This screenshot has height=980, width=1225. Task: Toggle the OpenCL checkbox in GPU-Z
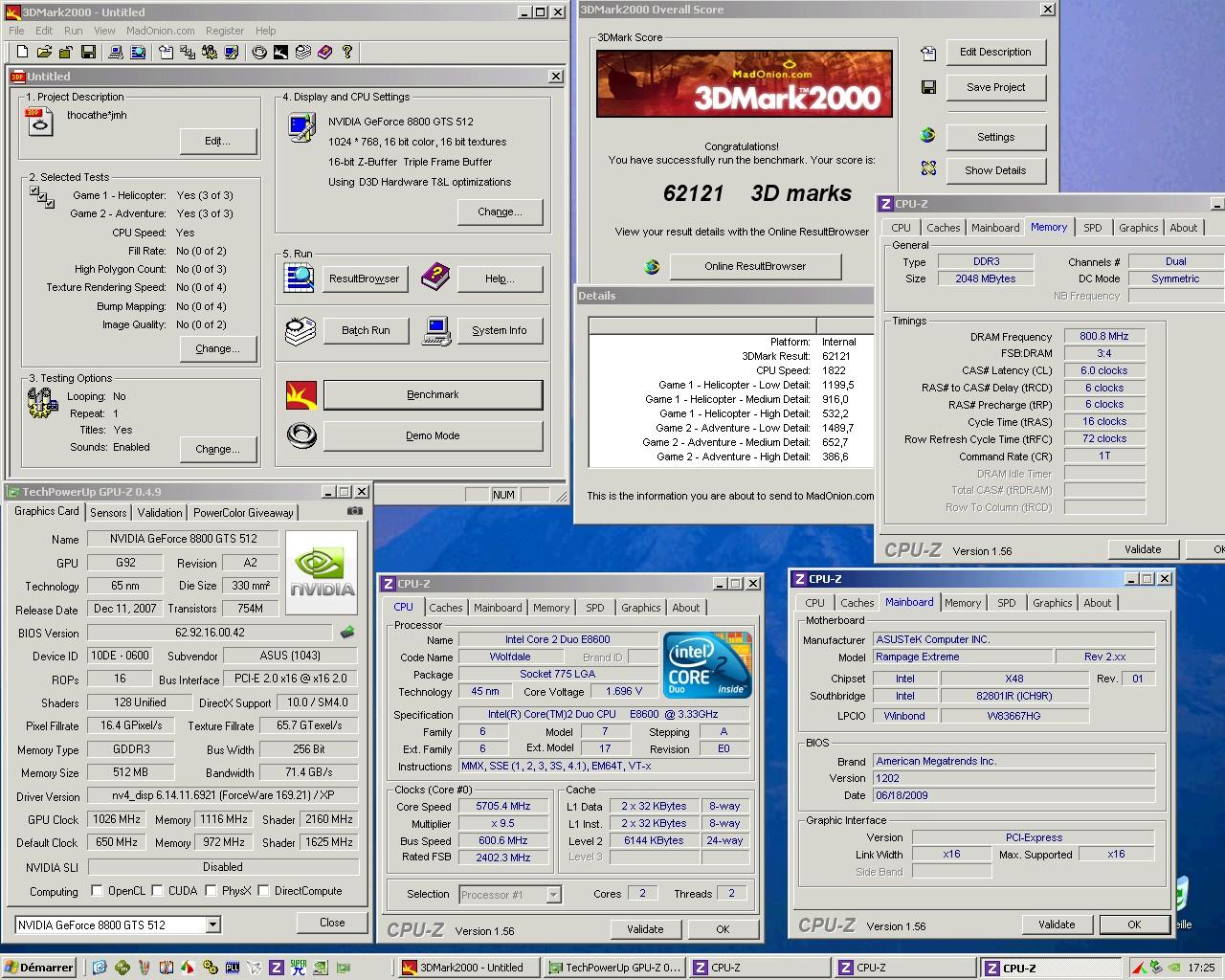97,890
